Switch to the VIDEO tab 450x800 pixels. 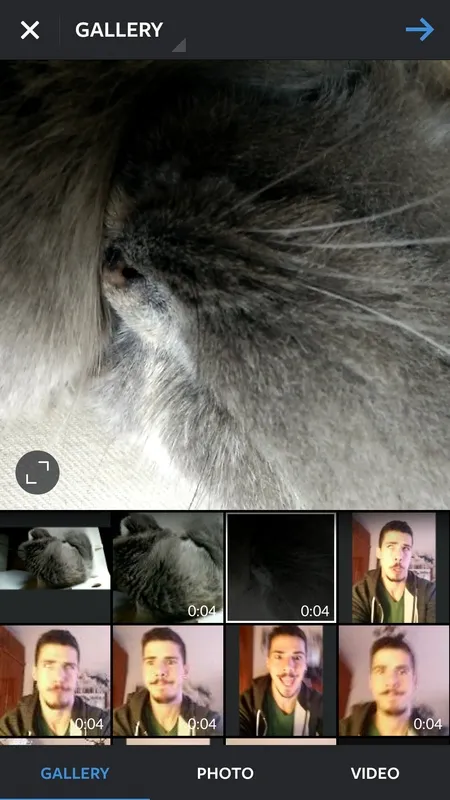click(x=375, y=773)
